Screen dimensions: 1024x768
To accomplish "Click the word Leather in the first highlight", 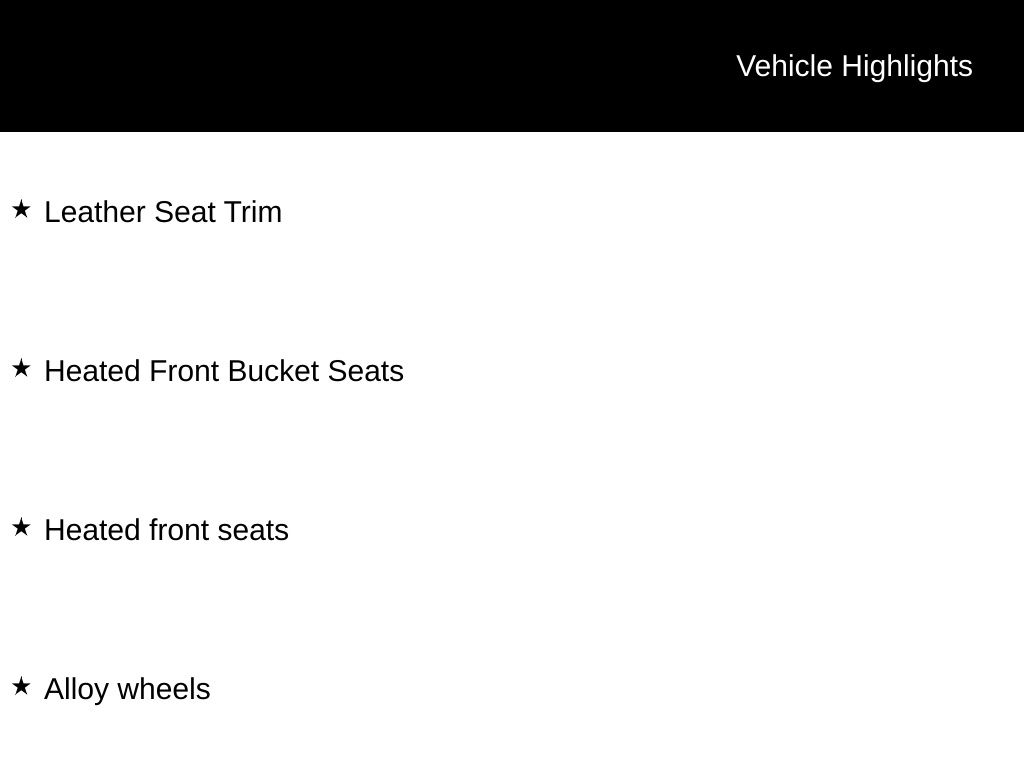I will click(96, 212).
